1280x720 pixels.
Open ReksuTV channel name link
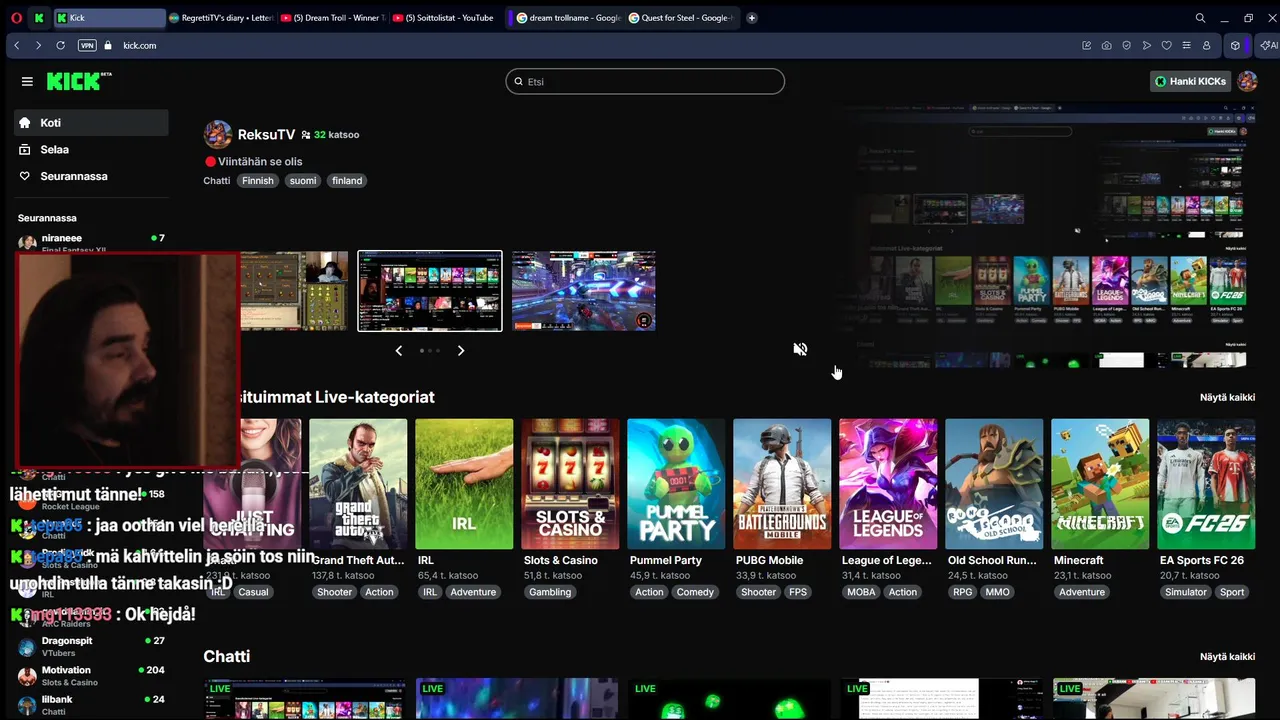266,134
